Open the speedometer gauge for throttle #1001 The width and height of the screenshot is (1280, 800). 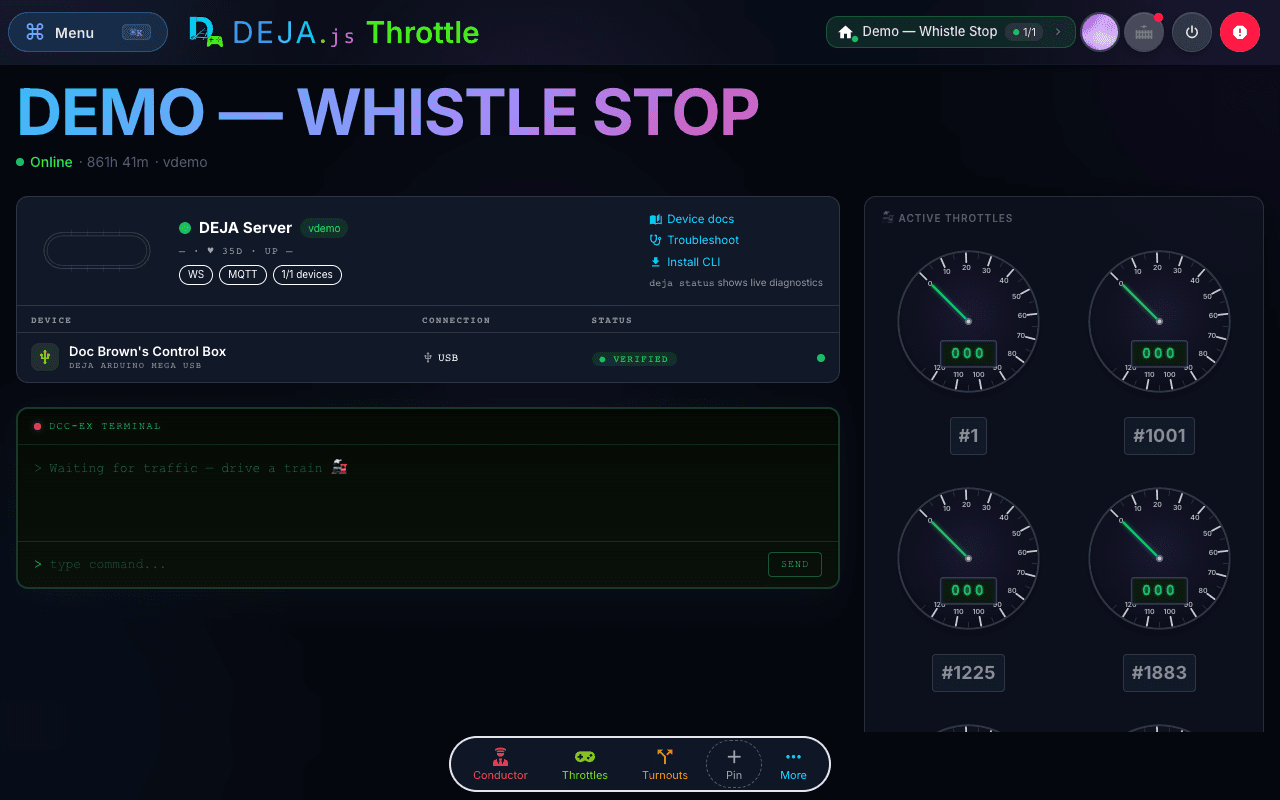point(1159,321)
